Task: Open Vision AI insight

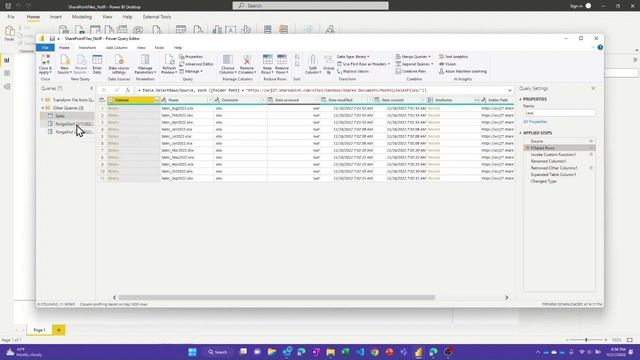Action: [x=447, y=64]
